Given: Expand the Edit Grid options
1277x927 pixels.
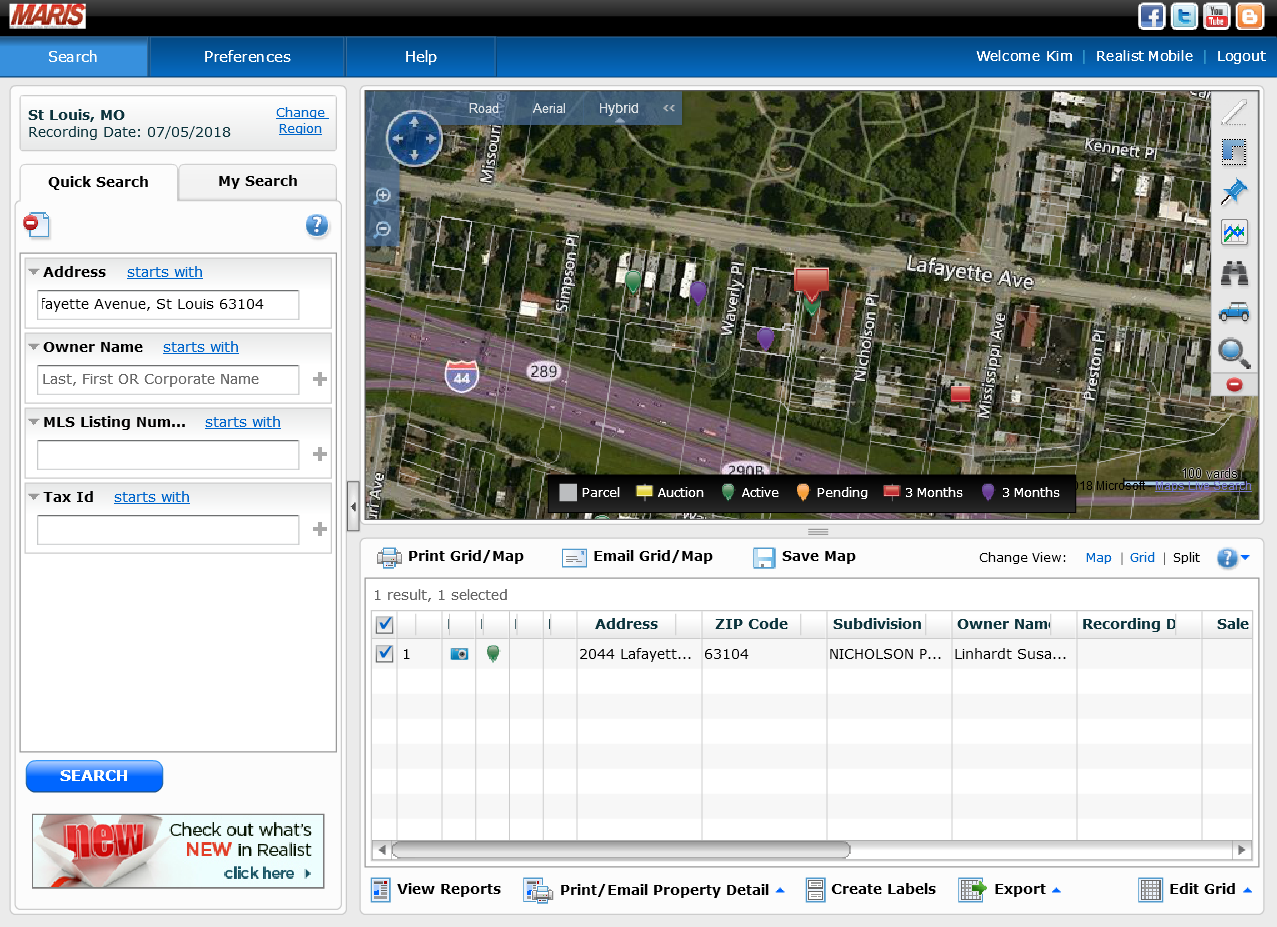Looking at the screenshot, I should tap(1247, 890).
